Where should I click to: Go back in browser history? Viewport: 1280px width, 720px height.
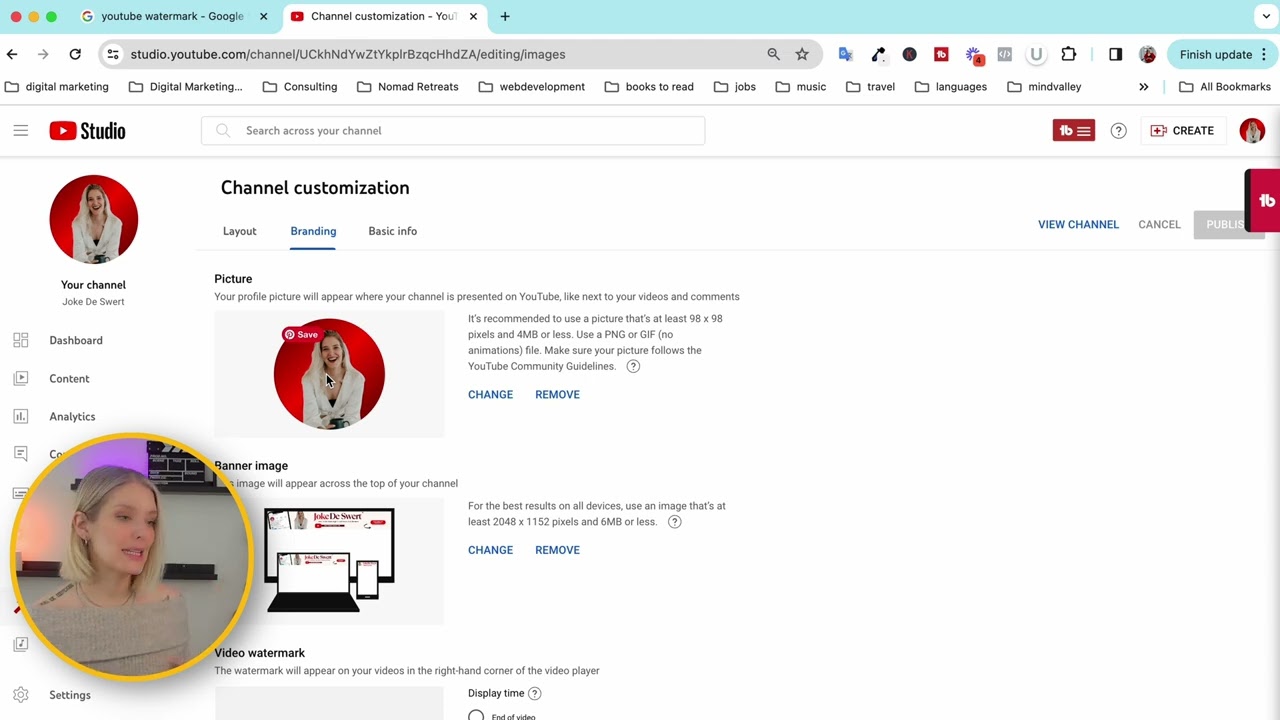coord(12,54)
